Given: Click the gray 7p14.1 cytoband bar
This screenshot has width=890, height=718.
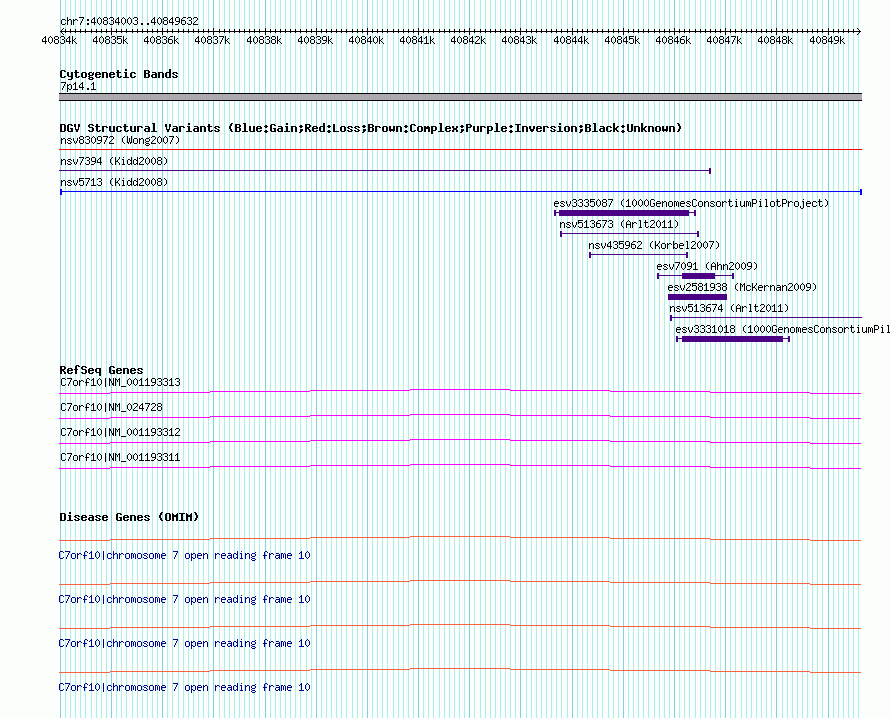Looking at the screenshot, I should coord(460,97).
